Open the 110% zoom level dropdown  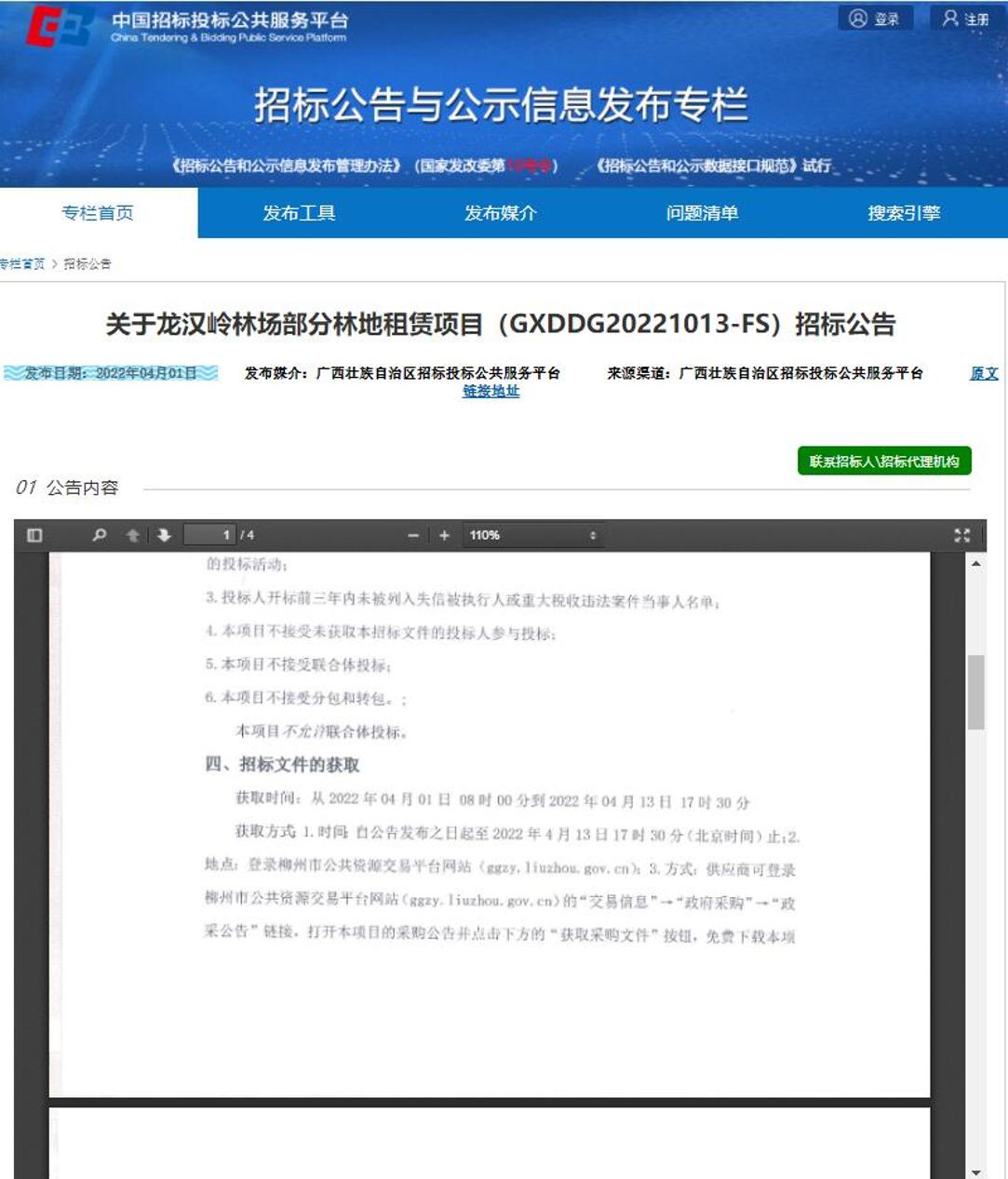(532, 535)
